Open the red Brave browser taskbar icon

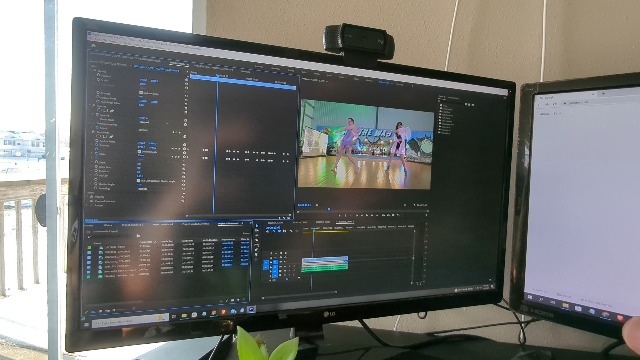point(223,312)
